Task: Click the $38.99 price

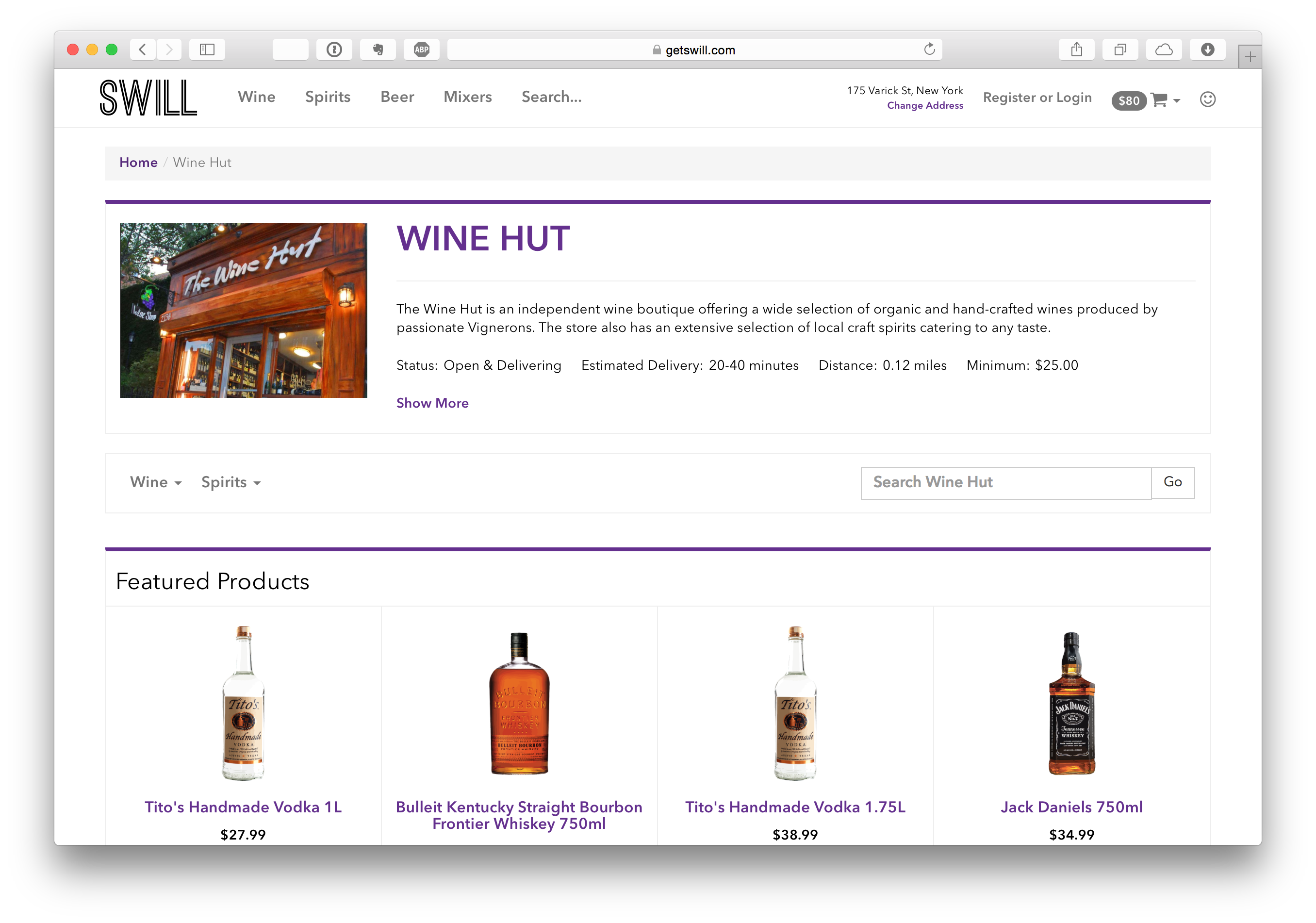Action: [795, 835]
